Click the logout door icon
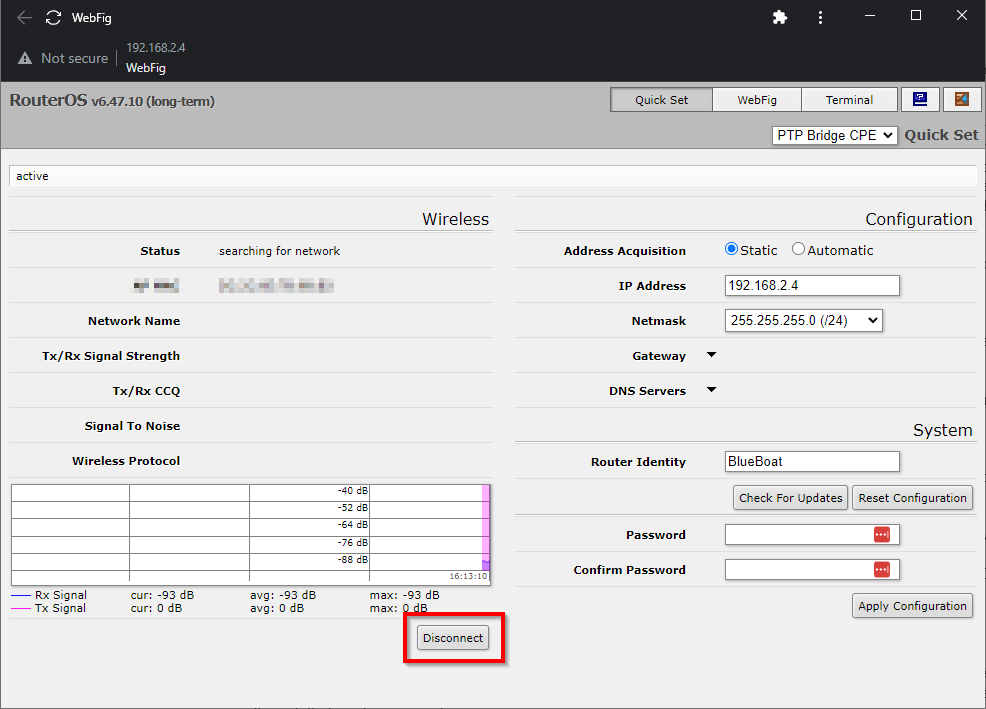Image resolution: width=986 pixels, height=709 pixels. pos(962,100)
